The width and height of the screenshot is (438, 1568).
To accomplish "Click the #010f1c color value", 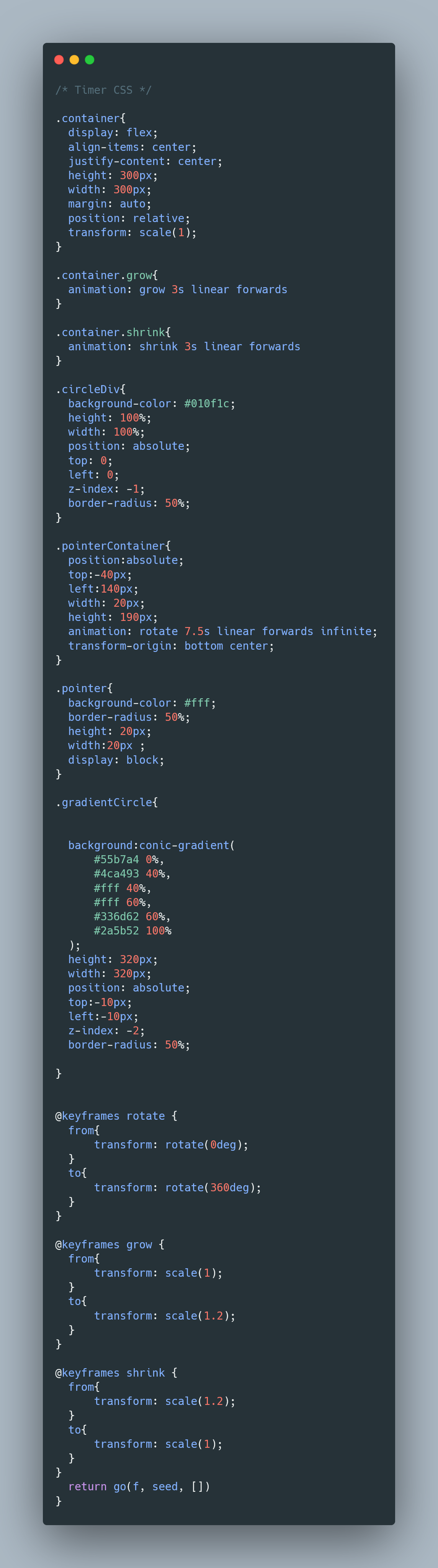I will click(x=207, y=403).
